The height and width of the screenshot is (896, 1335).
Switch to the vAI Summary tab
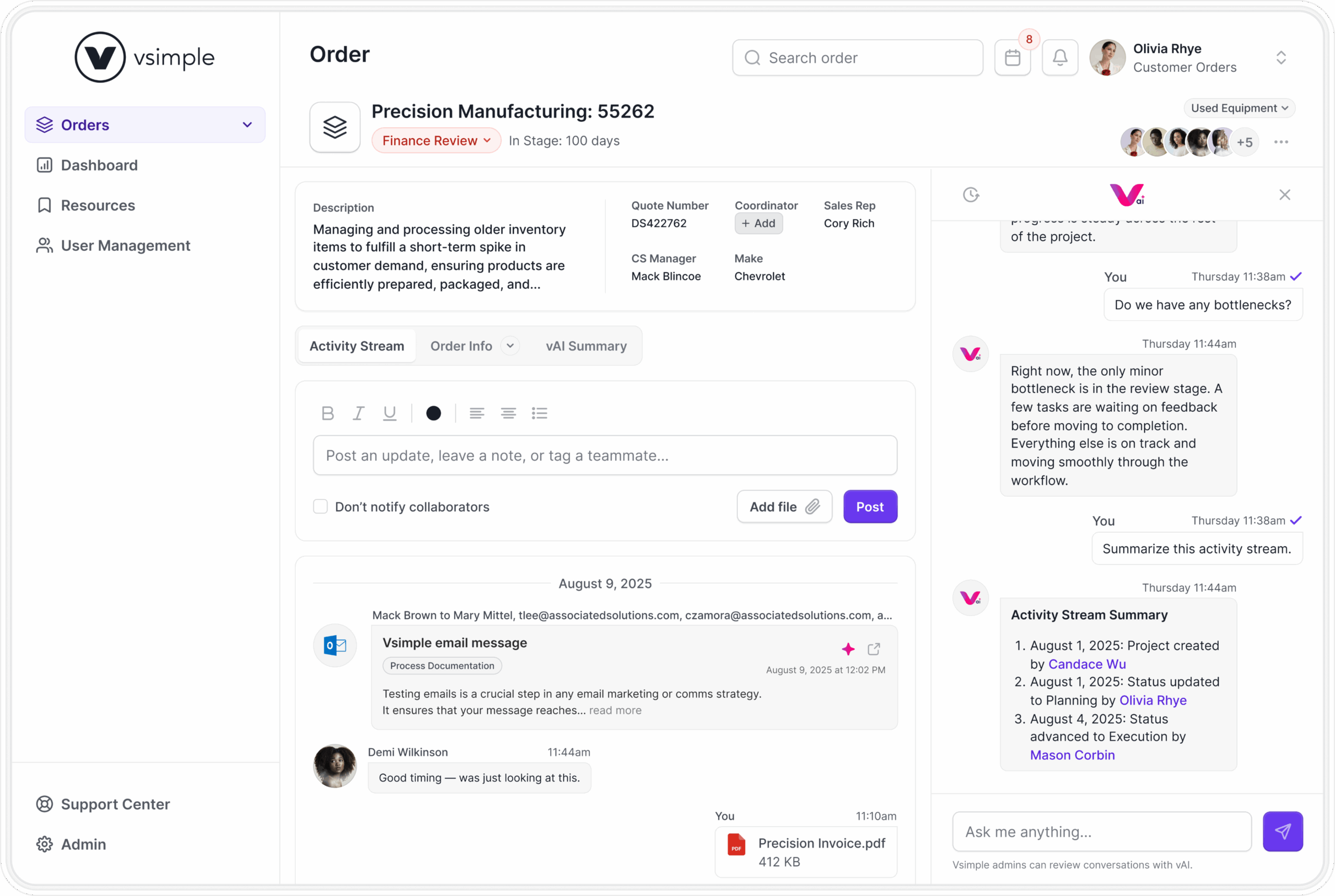pyautogui.click(x=586, y=346)
